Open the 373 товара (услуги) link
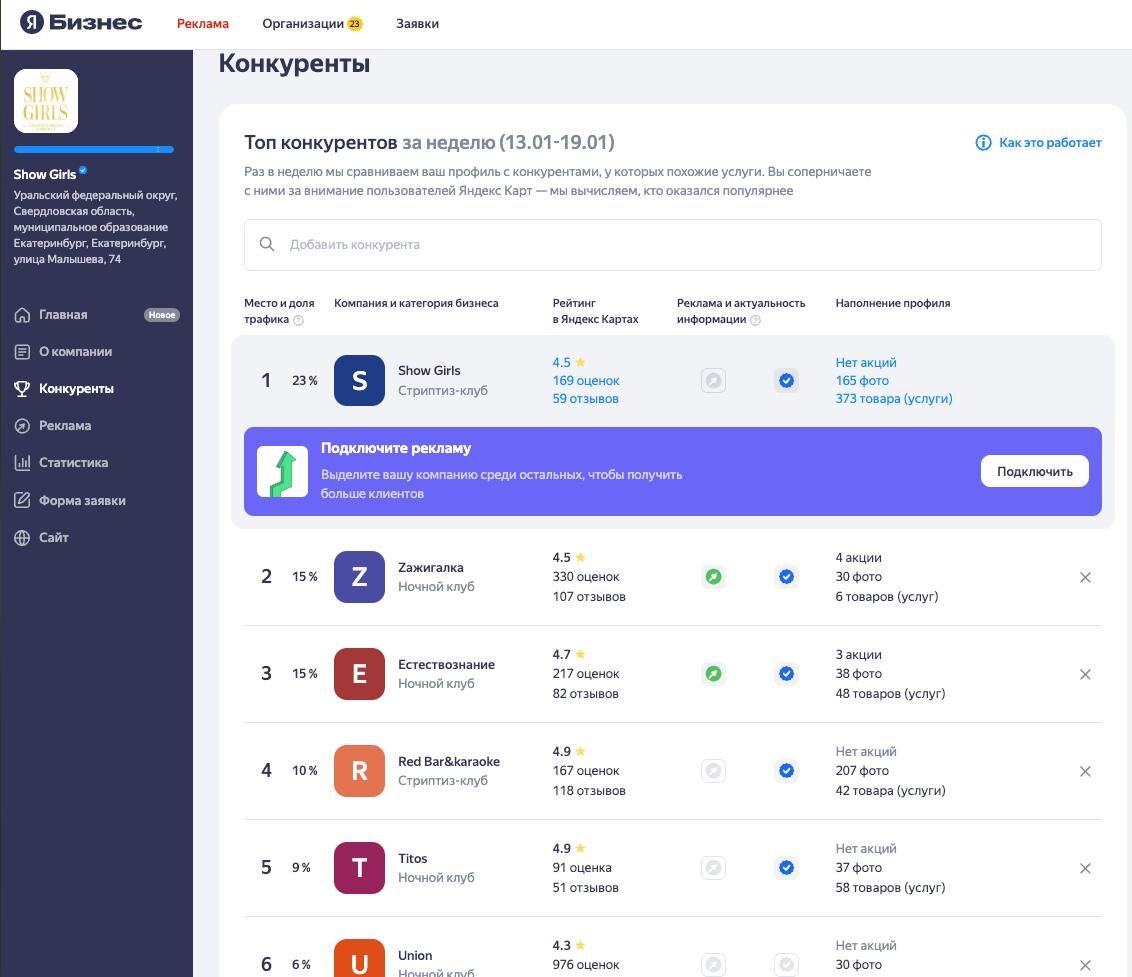 894,399
